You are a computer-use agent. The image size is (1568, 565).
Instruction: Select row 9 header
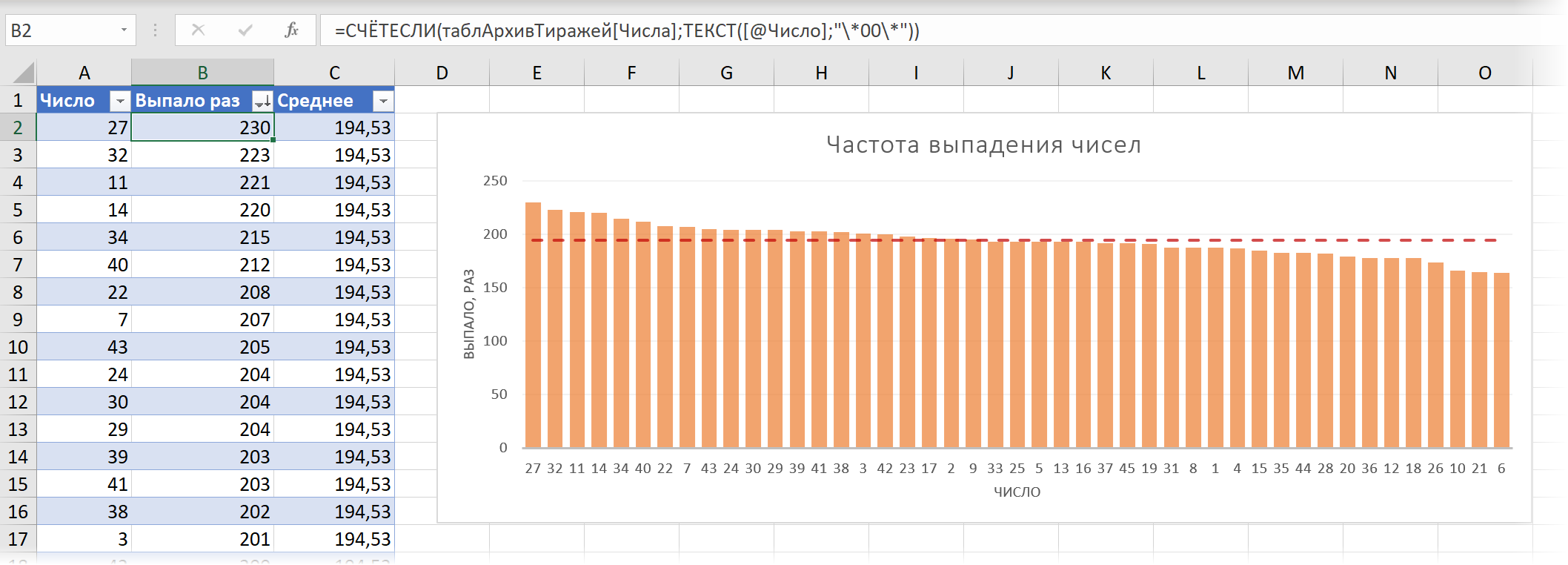[18, 320]
